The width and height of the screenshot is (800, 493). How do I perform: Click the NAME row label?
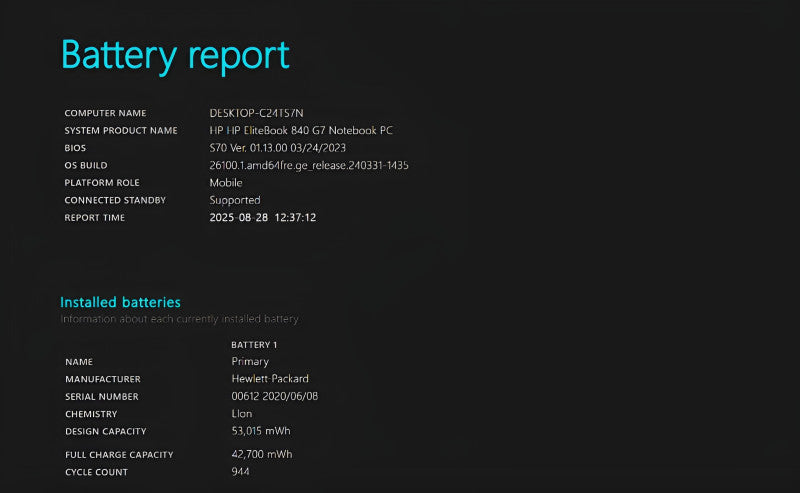[x=79, y=362]
